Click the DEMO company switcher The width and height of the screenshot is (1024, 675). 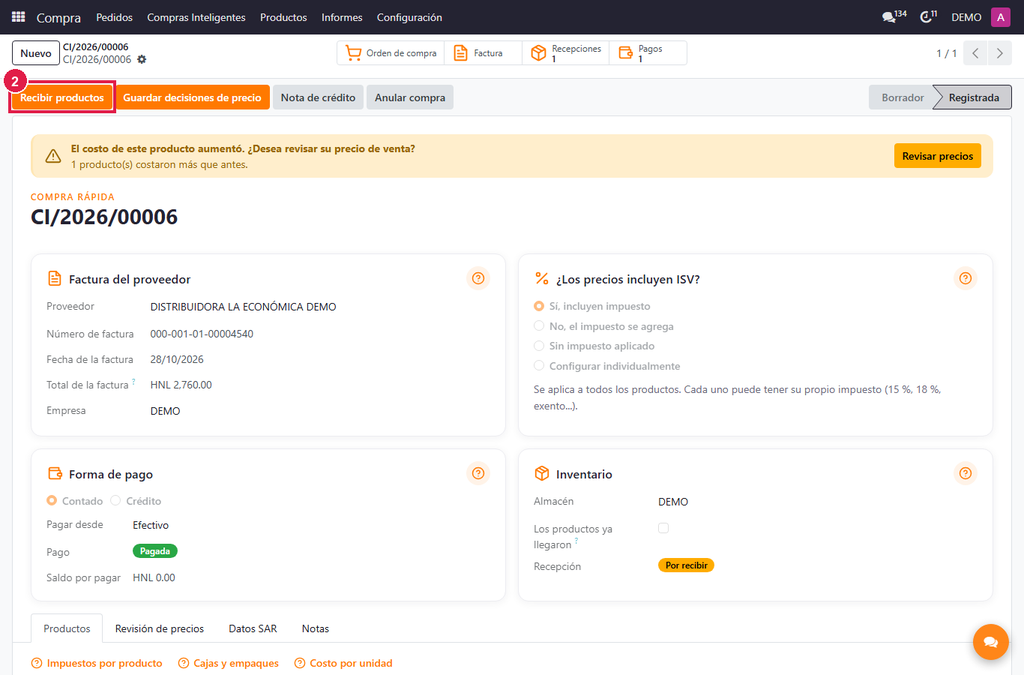coord(966,18)
